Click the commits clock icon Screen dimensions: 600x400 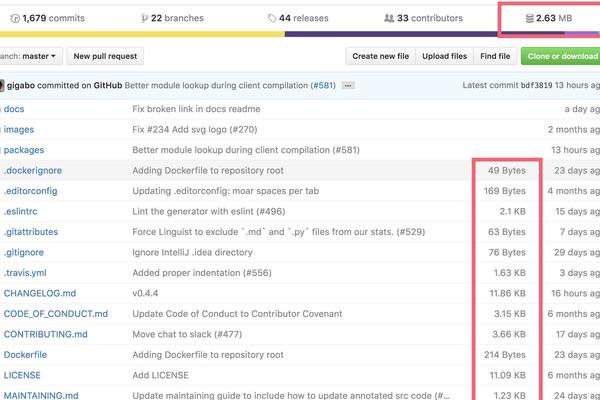point(15,18)
